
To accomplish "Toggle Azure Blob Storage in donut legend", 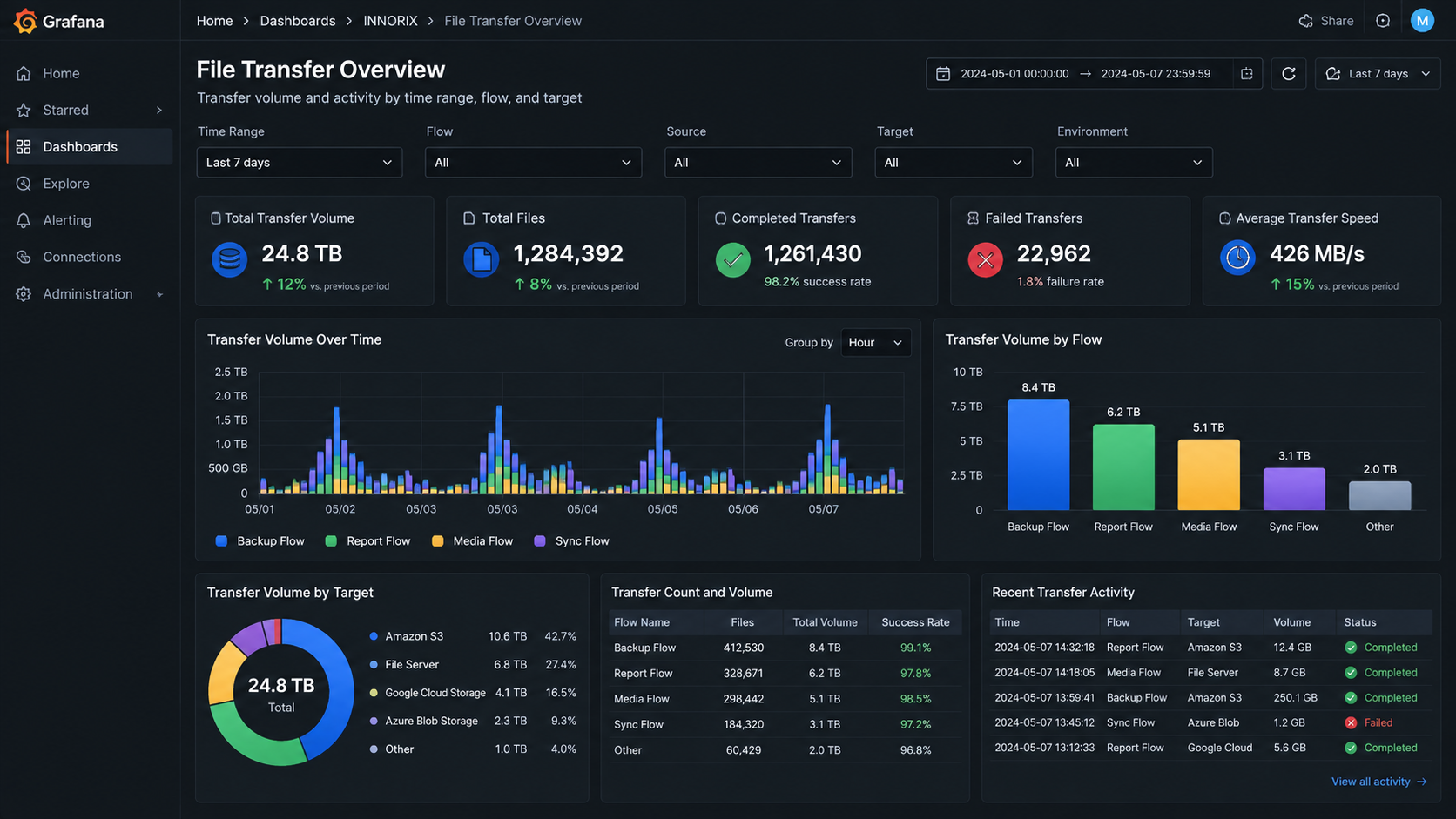I will pyautogui.click(x=423, y=721).
